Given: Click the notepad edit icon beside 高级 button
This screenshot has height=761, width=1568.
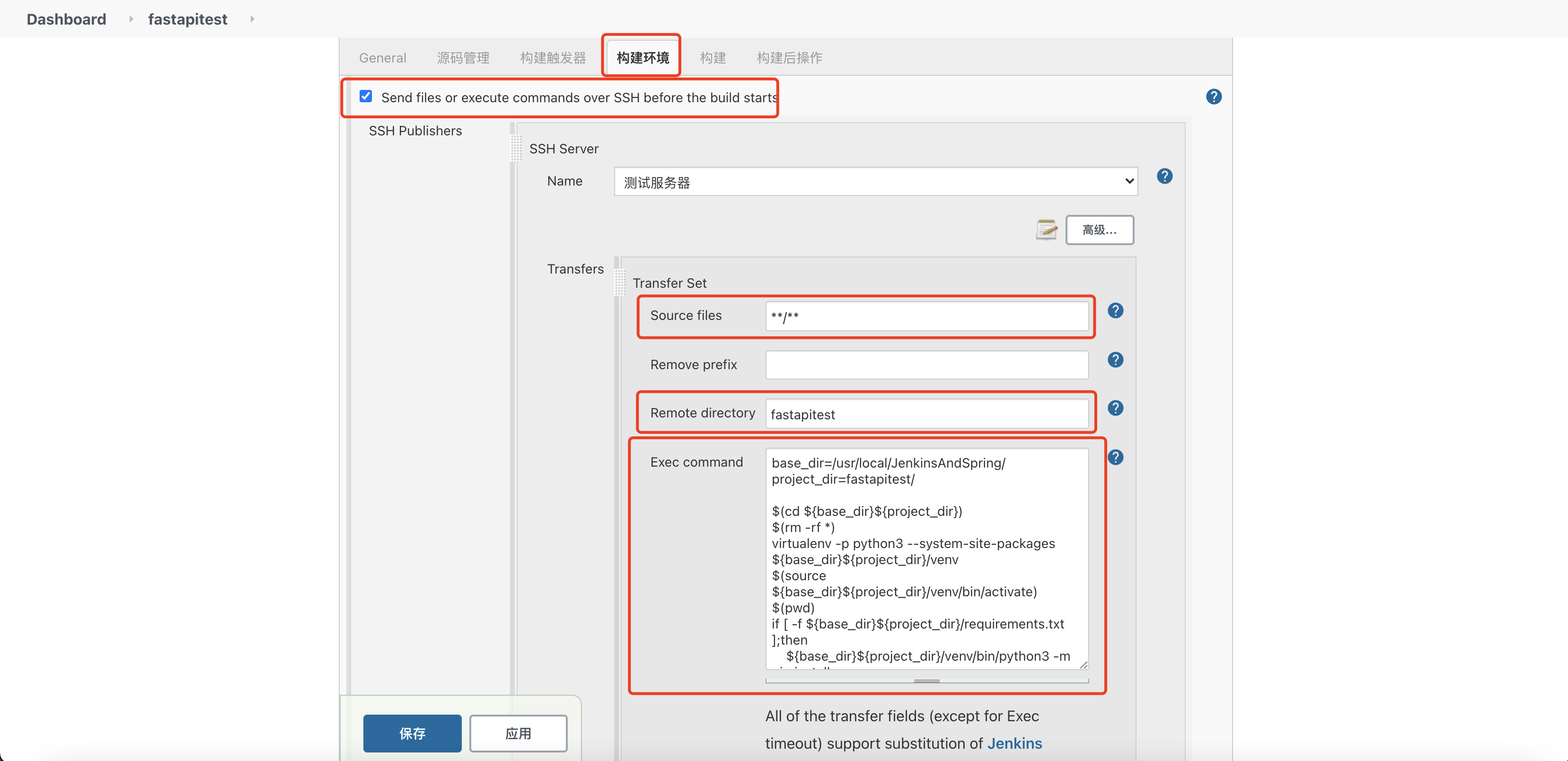Looking at the screenshot, I should pos(1046,230).
